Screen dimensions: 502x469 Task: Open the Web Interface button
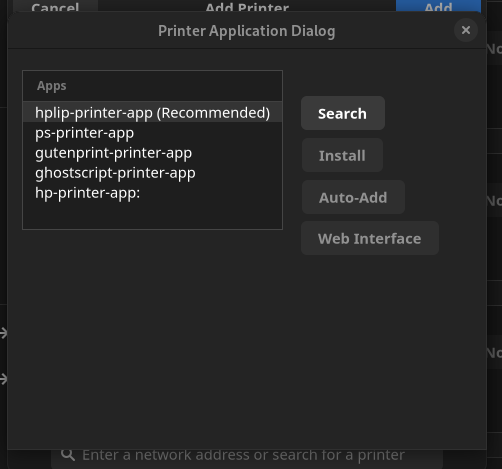point(370,238)
